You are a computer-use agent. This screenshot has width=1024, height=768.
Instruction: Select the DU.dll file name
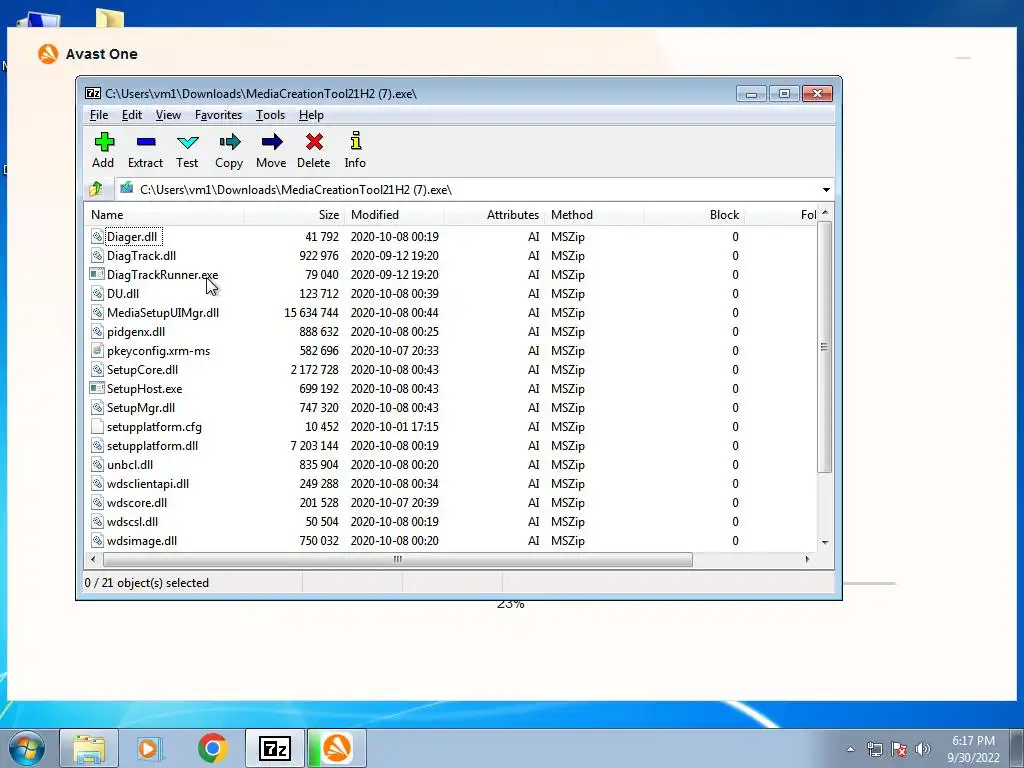123,294
